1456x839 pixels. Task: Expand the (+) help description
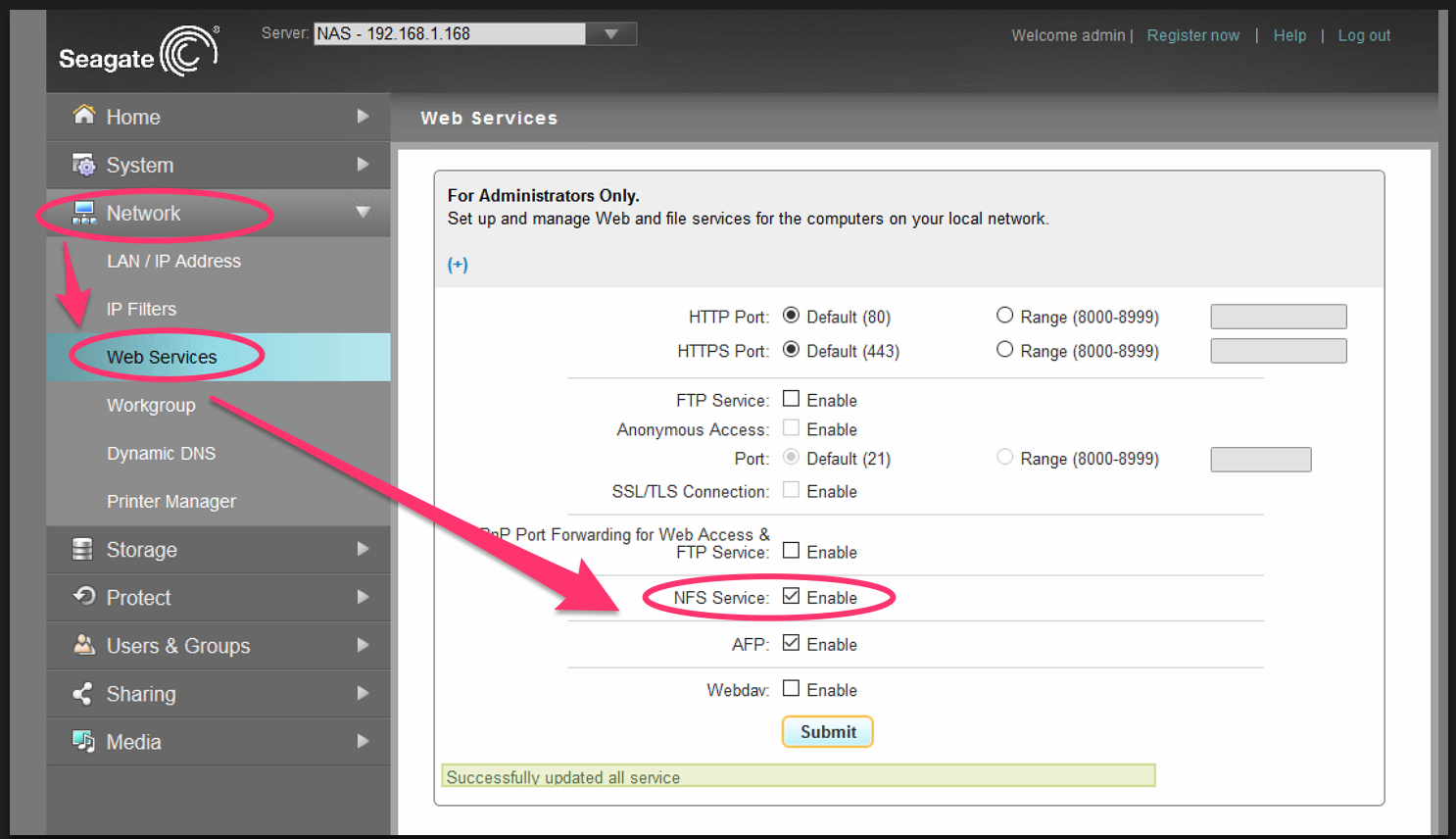point(458,265)
